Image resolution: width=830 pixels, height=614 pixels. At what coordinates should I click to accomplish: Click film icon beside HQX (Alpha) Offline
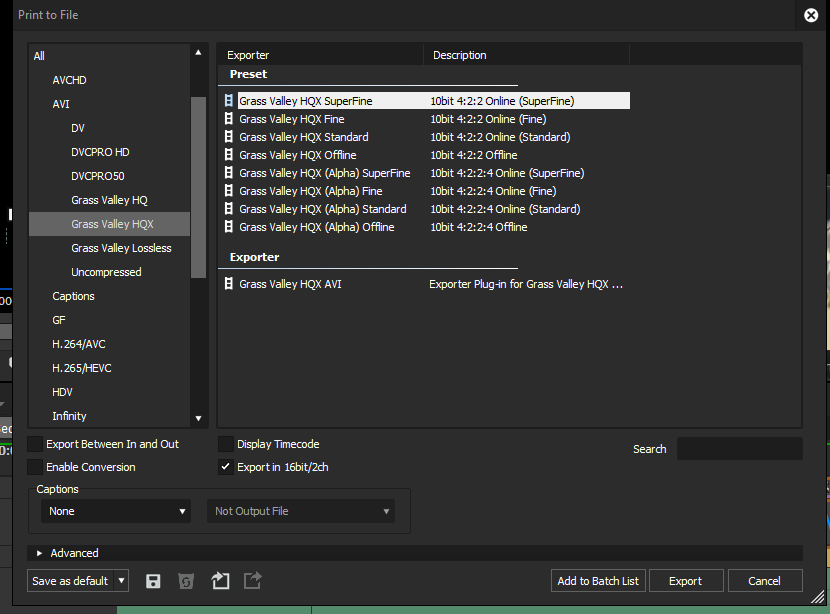click(229, 227)
